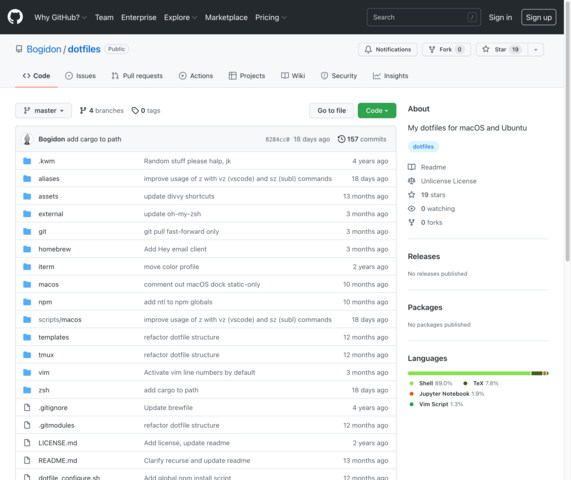Open the master branch dropdown

pos(43,110)
